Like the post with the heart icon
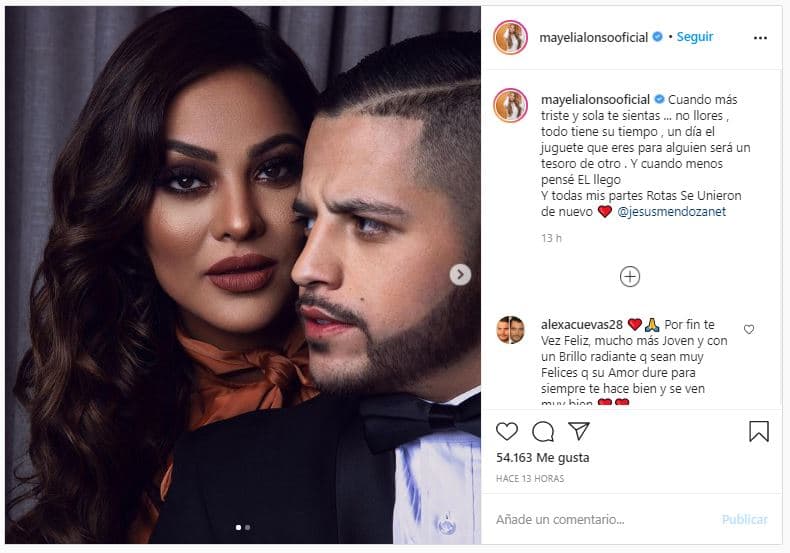This screenshot has height=553, width=790. pos(506,432)
